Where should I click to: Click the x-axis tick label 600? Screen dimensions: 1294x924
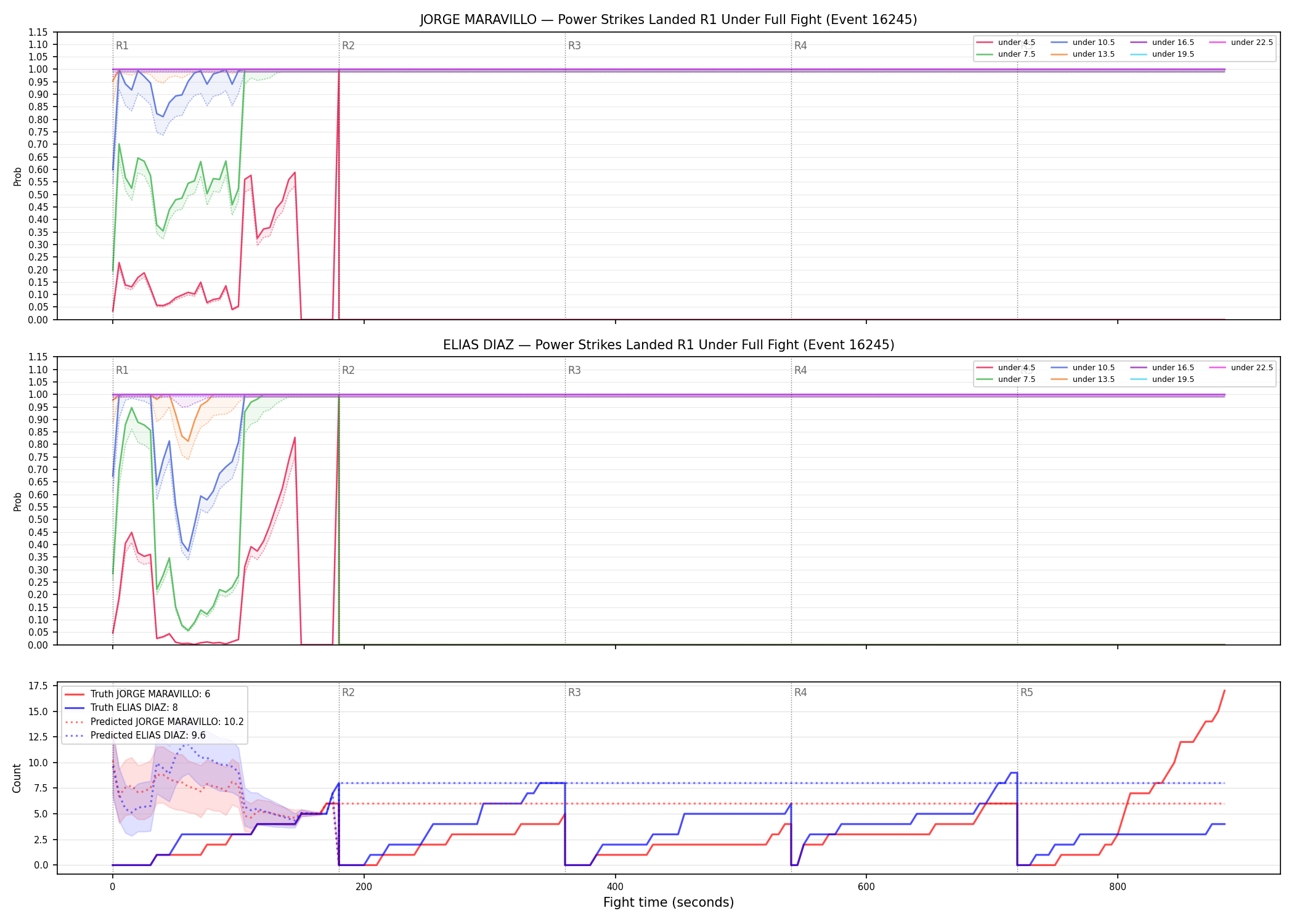pos(866,887)
